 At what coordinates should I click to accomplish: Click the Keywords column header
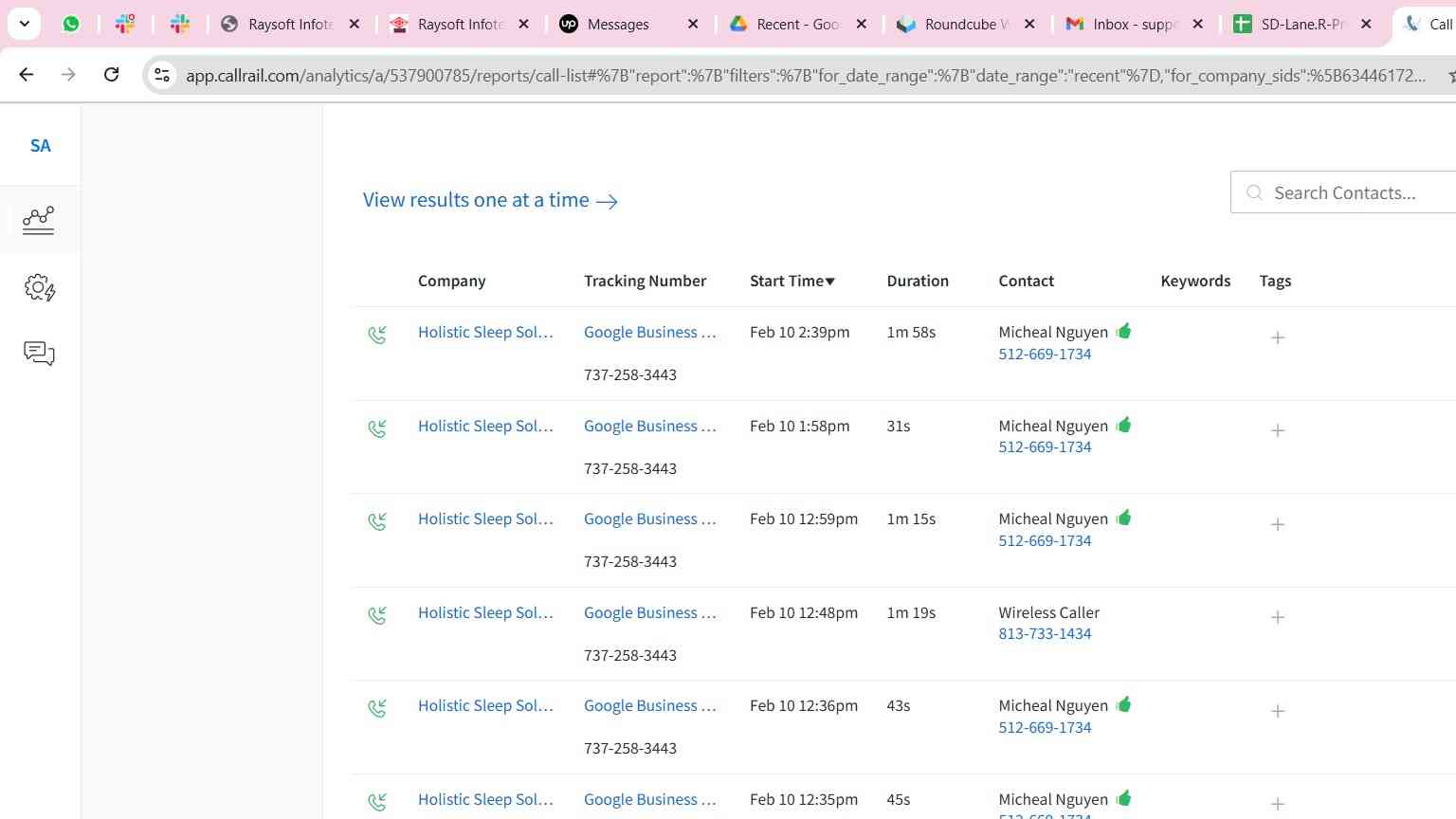(1195, 281)
